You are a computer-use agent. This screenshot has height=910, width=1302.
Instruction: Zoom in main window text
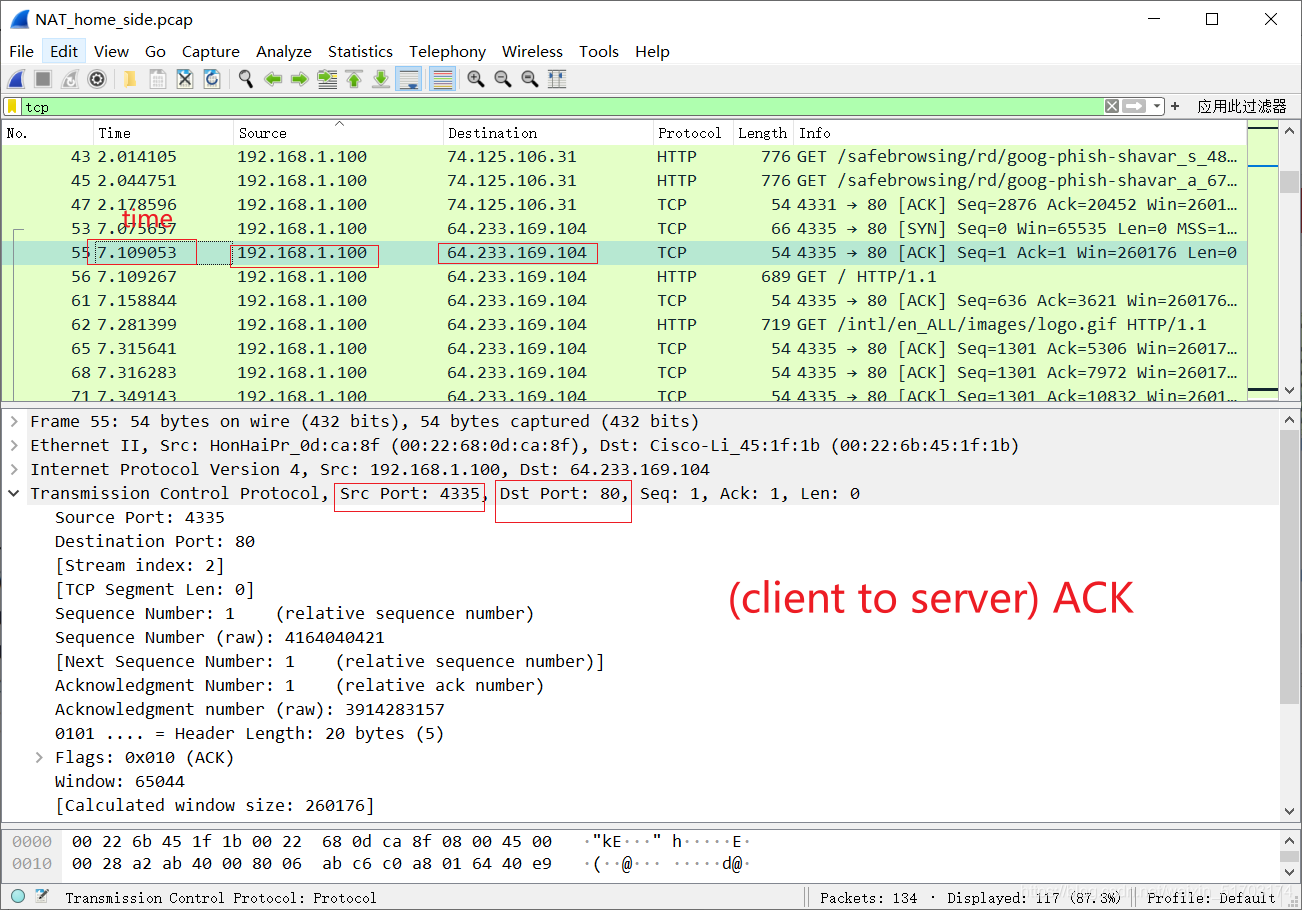pos(476,79)
